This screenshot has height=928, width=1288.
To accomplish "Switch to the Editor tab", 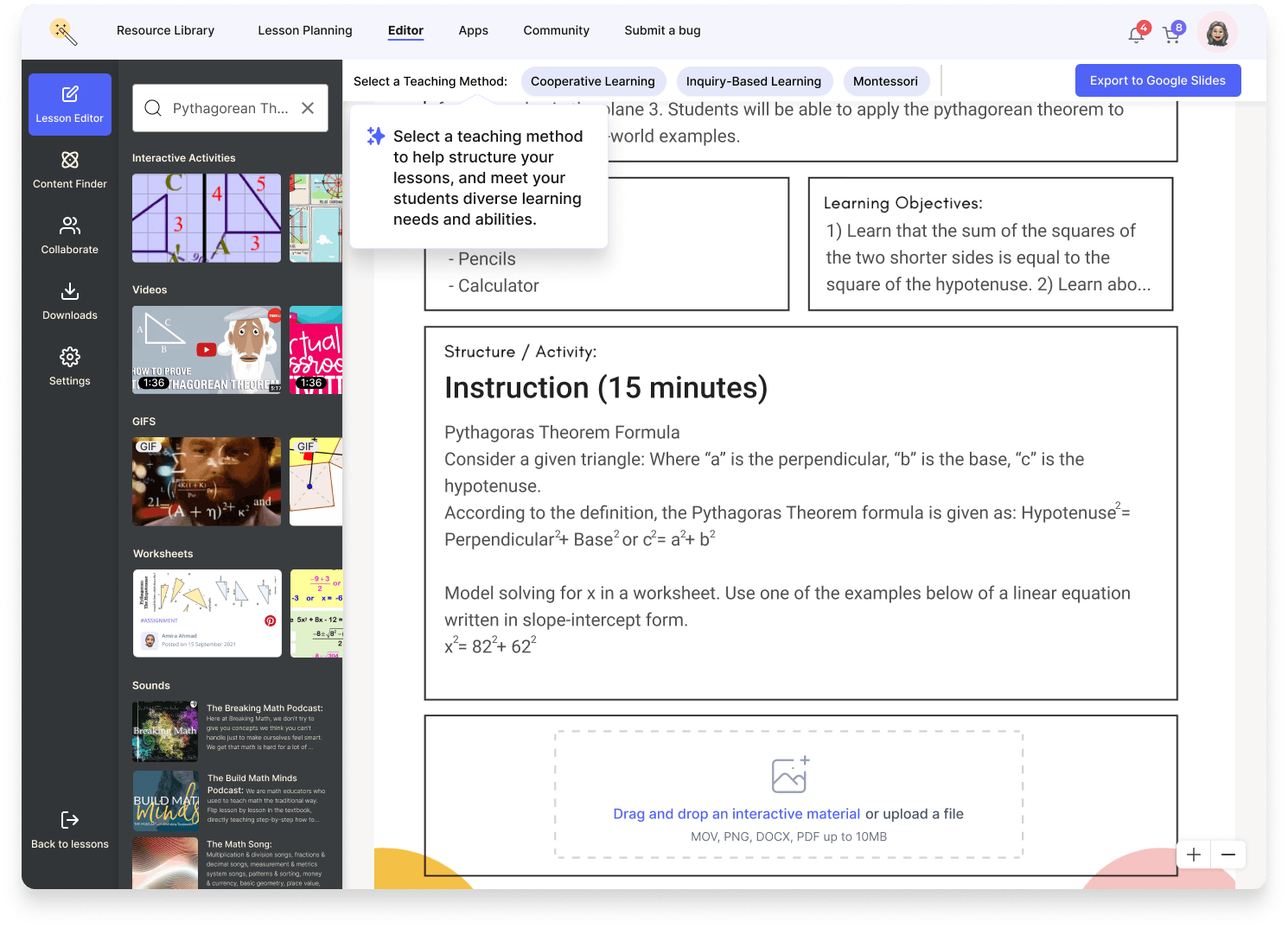I will (x=405, y=30).
